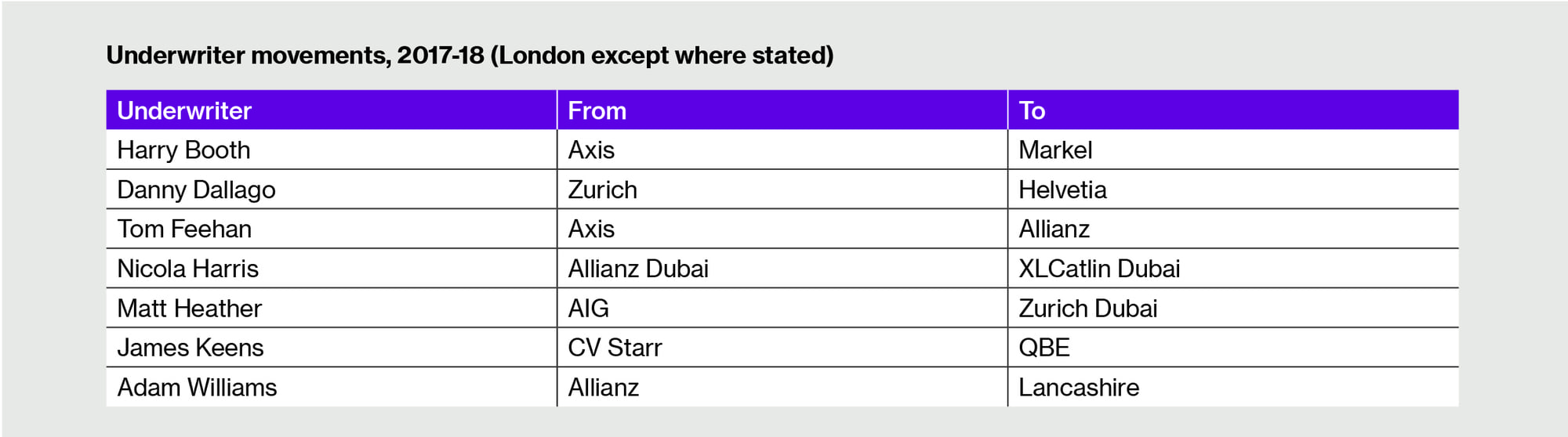Click the Allianz Dubai origin cell

782,269
